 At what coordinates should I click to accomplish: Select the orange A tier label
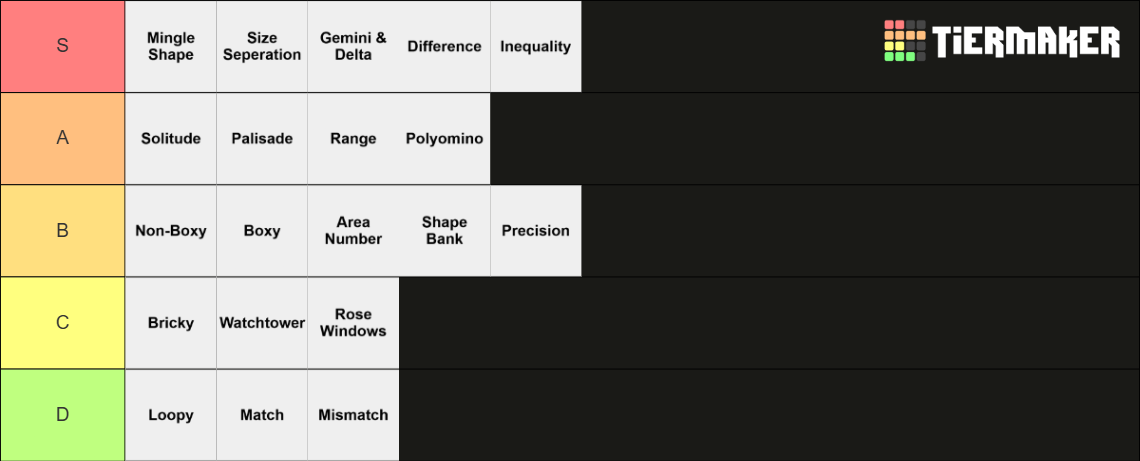pos(63,138)
